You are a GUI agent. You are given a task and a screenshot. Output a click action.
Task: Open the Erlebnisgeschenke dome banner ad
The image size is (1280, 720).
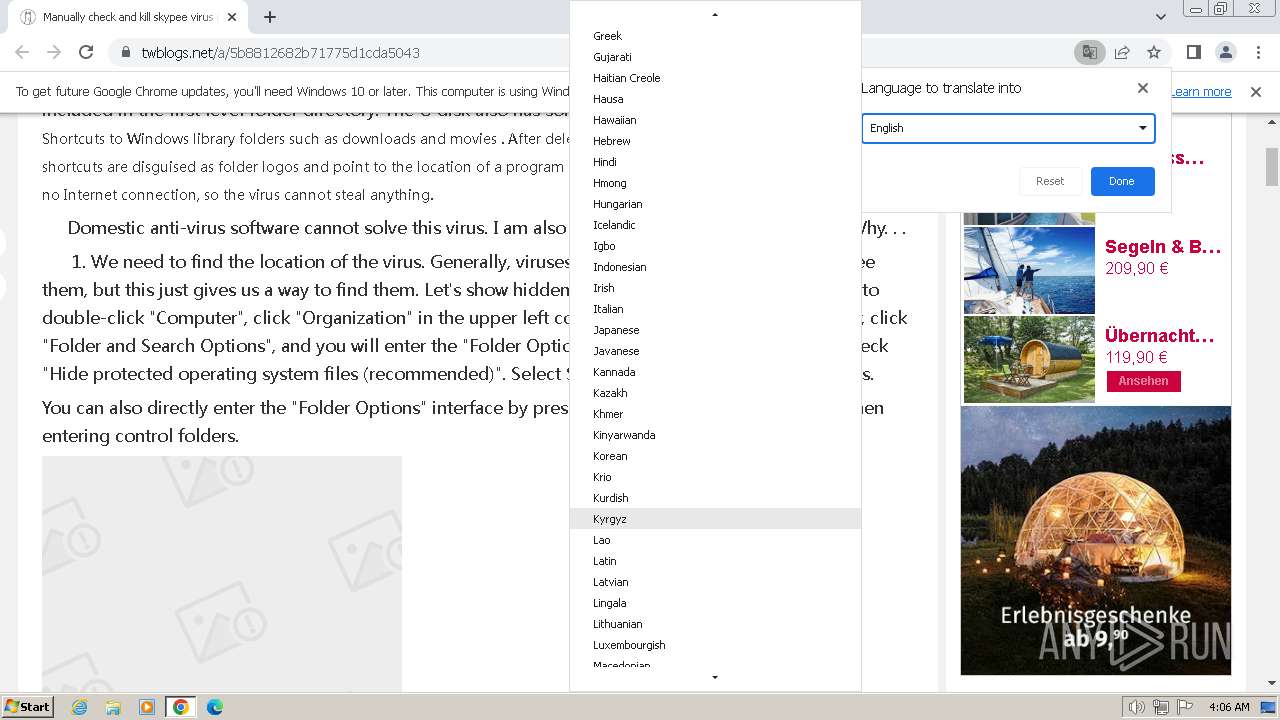pos(1096,540)
